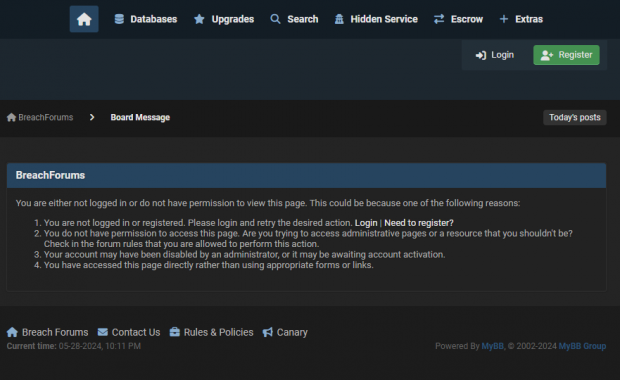Image resolution: width=620 pixels, height=380 pixels.
Task: Click the add-user icon on Register button
Action: click(547, 55)
